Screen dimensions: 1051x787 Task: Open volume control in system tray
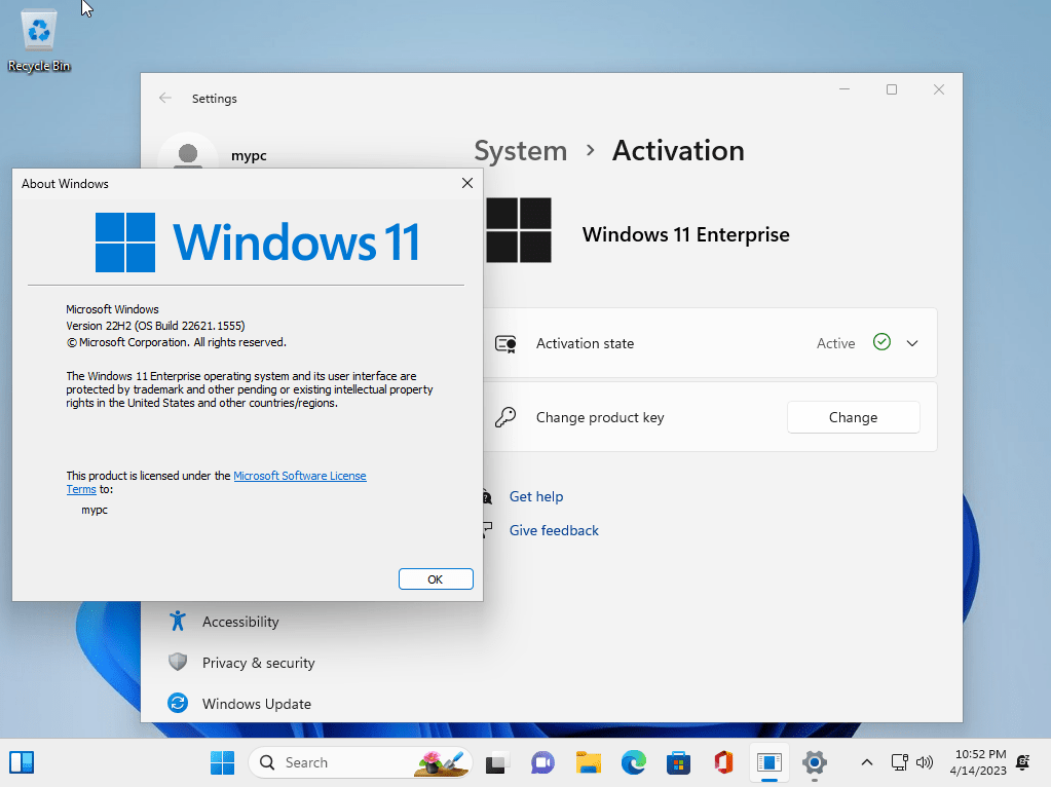tap(924, 763)
